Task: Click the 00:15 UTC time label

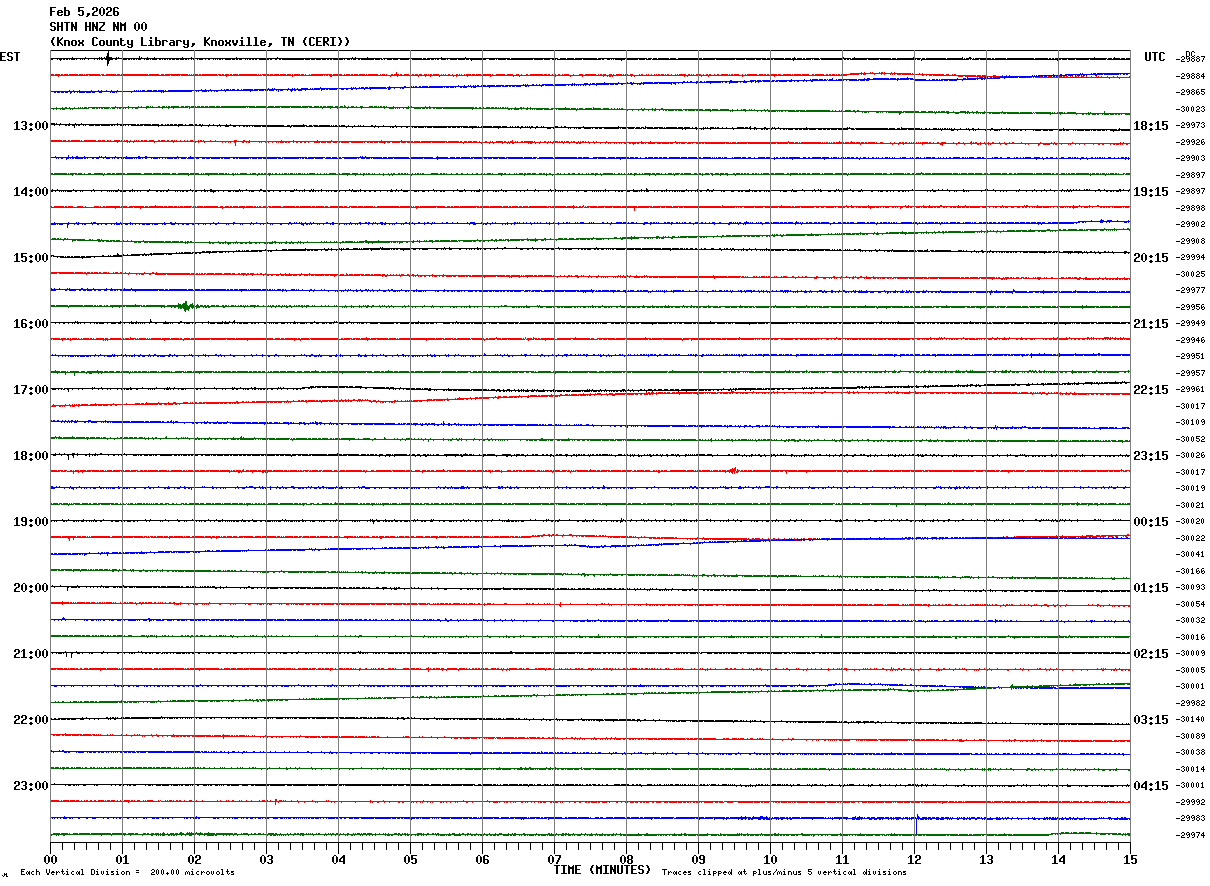Action: tap(1151, 522)
